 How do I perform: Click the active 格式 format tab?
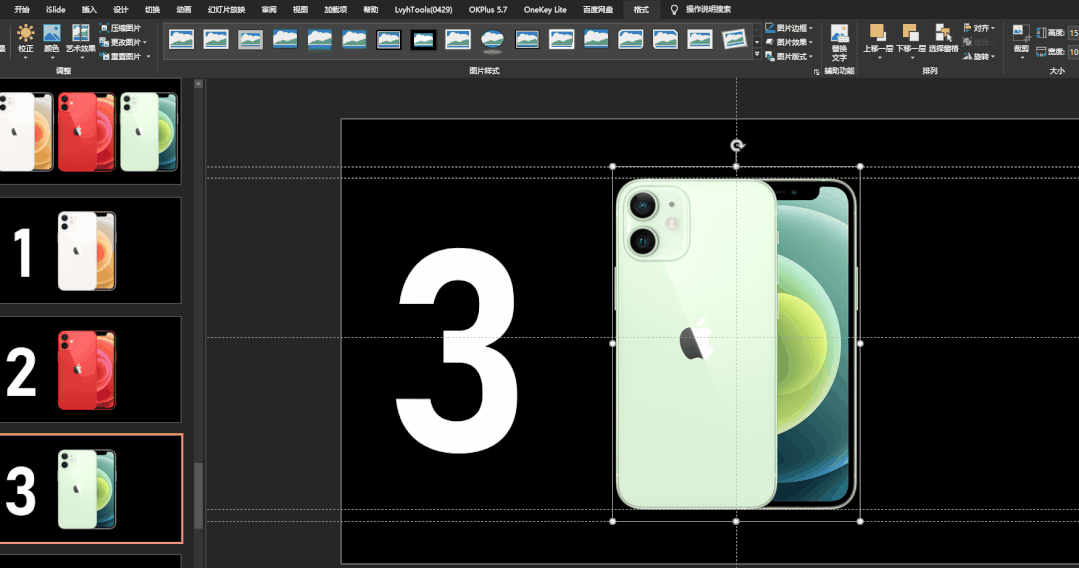tap(641, 10)
